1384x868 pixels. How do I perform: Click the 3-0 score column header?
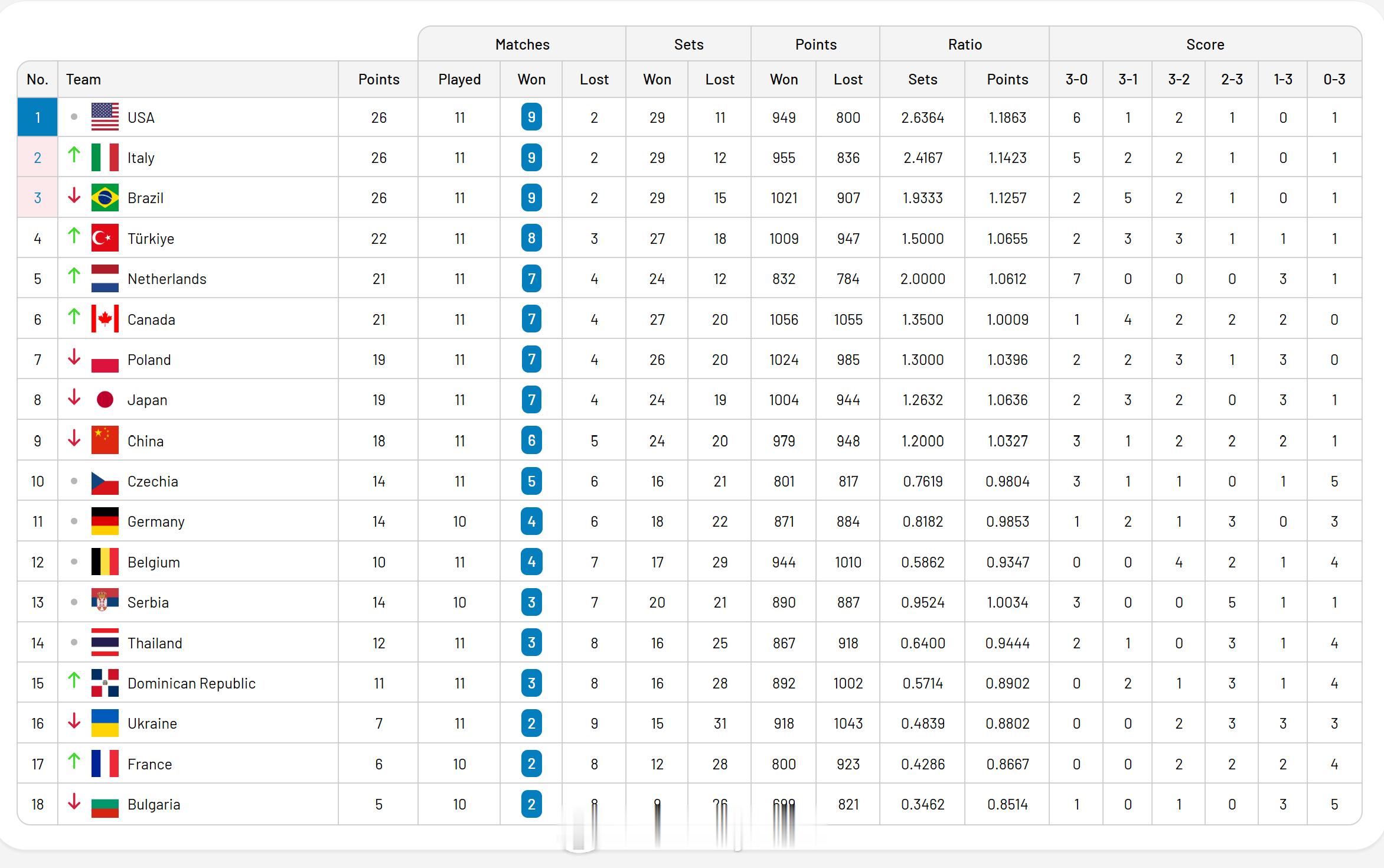coord(1076,79)
